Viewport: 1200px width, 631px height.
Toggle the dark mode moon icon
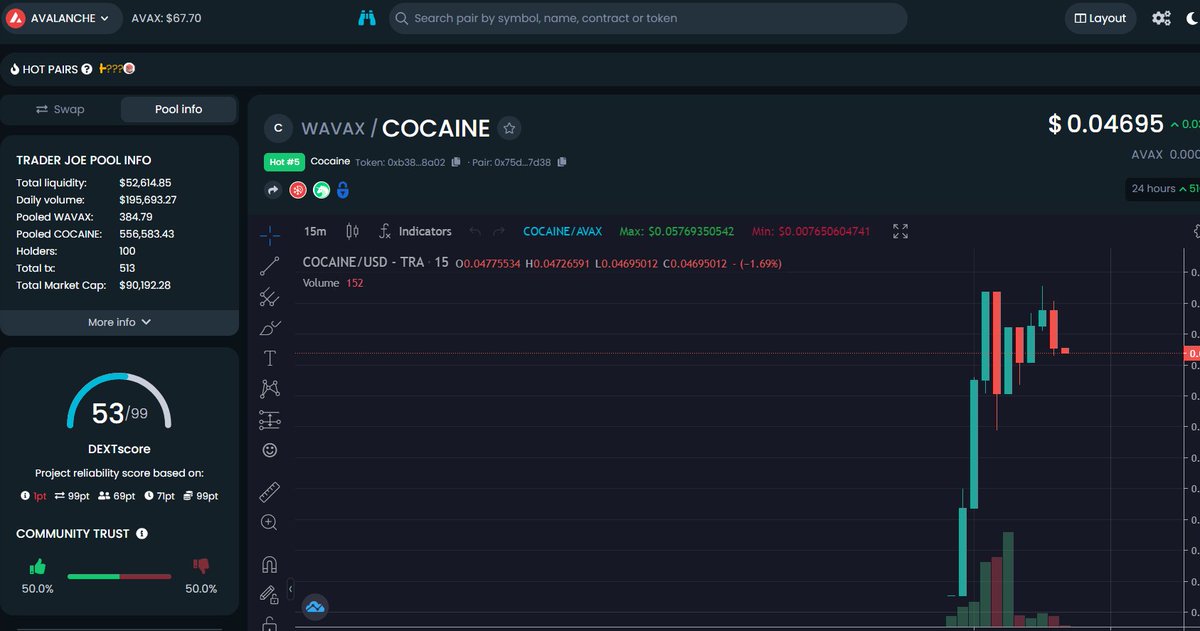[1192, 18]
